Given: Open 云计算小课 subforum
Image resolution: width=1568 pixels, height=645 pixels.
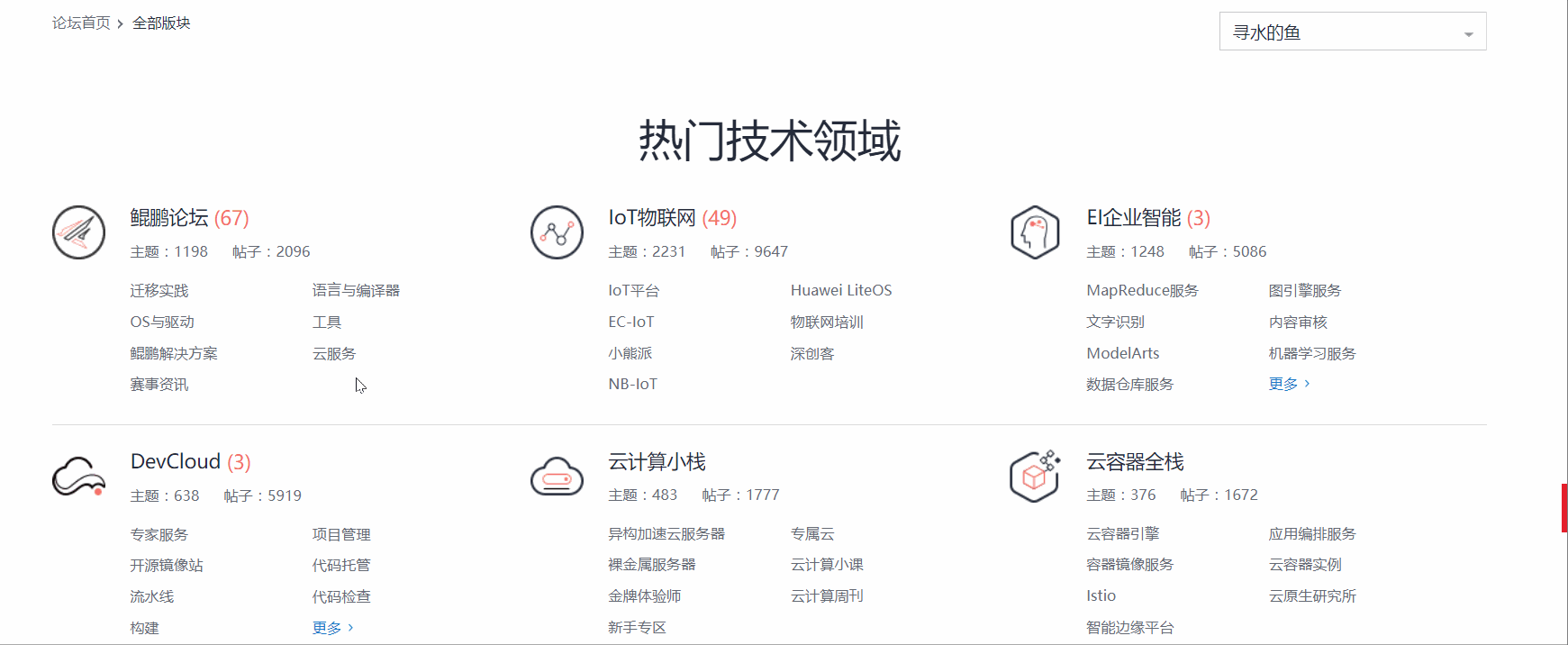Looking at the screenshot, I should 827,564.
